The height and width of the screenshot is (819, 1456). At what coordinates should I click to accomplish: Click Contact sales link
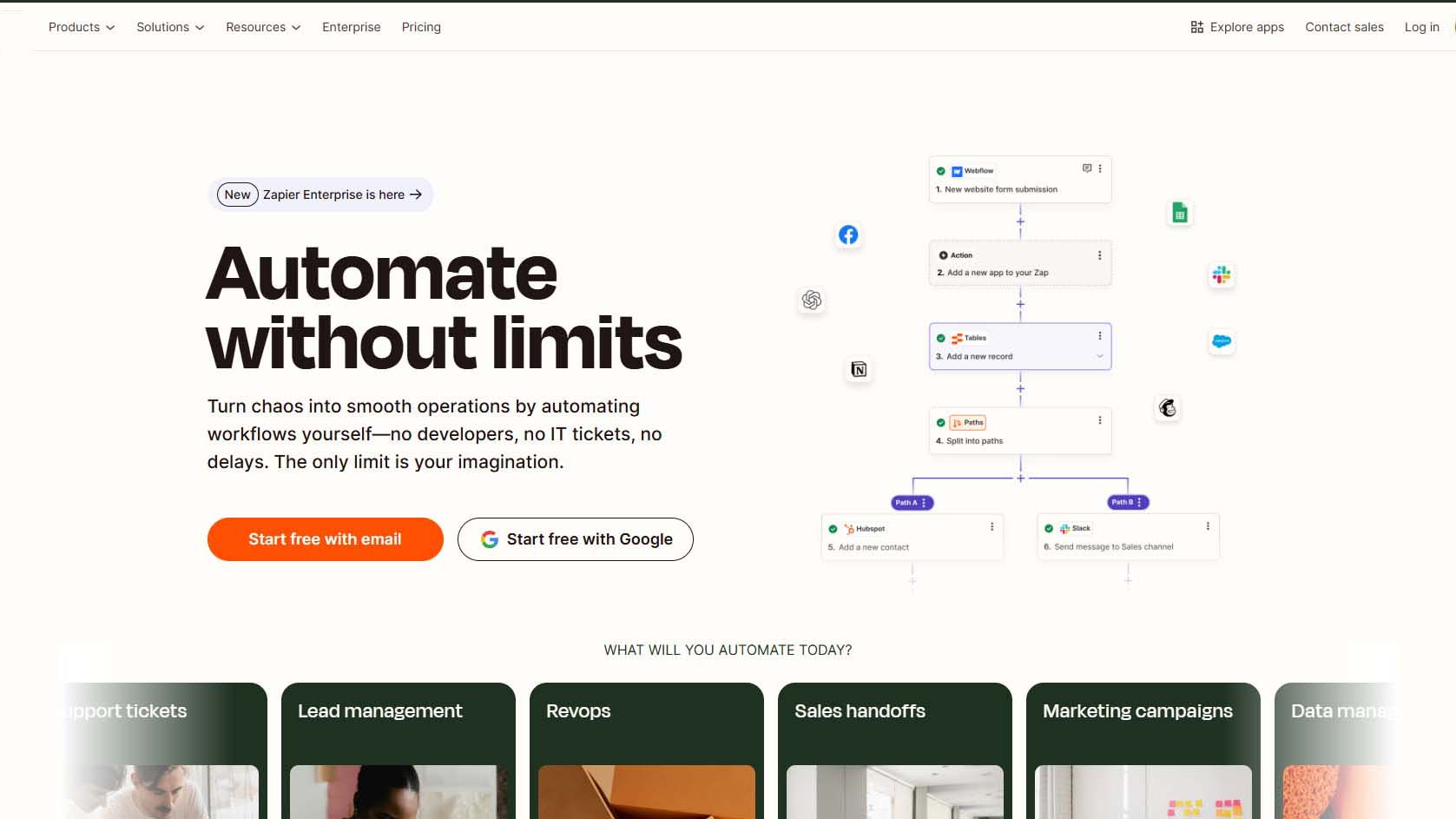[x=1344, y=27]
